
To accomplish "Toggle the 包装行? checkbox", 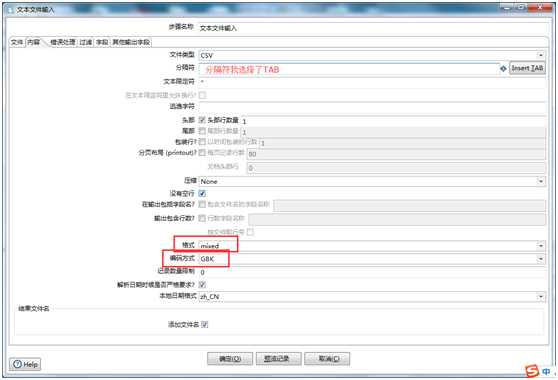I will tap(202, 142).
